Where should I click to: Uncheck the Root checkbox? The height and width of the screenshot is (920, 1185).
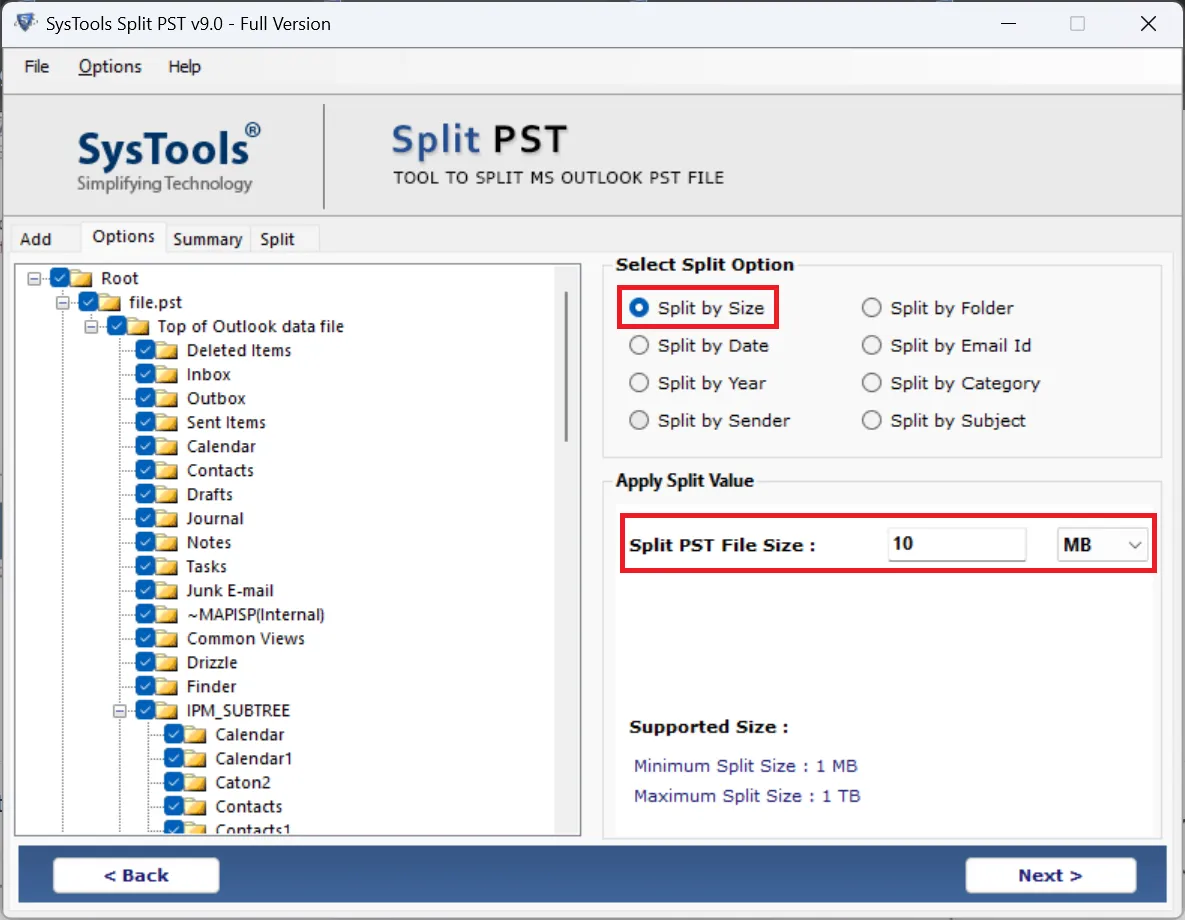point(60,277)
